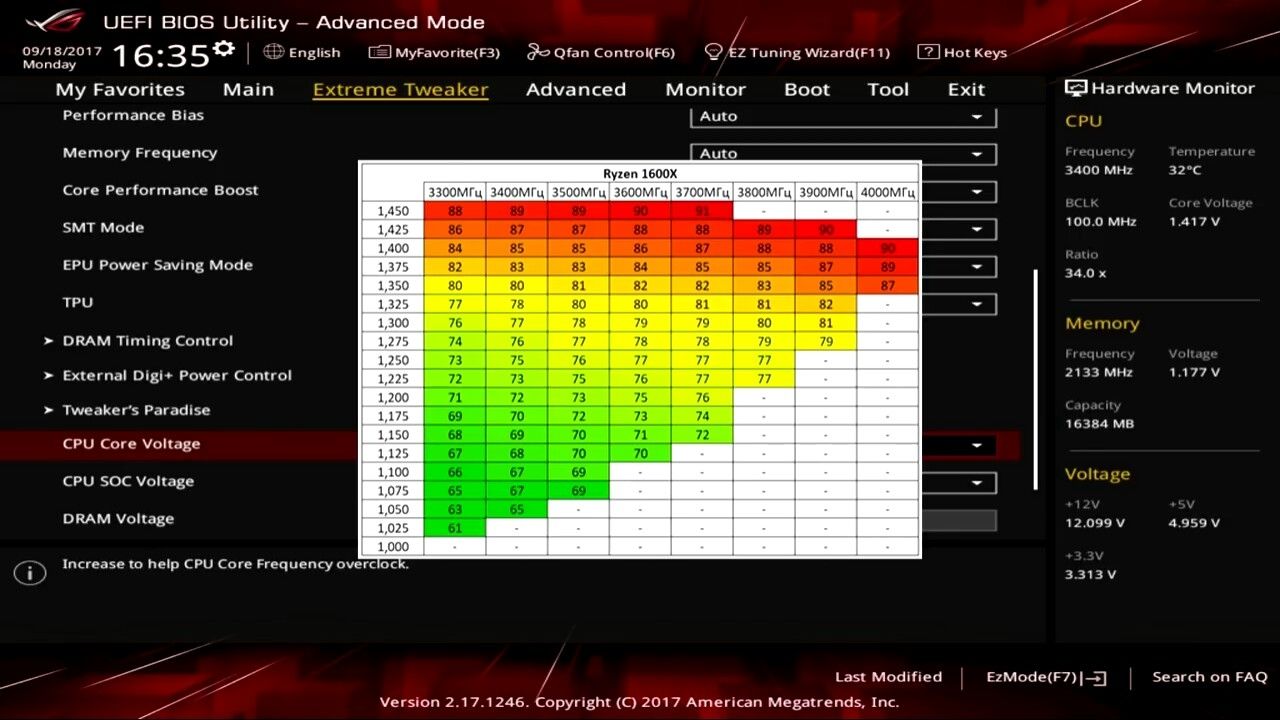This screenshot has width=1280, height=720.
Task: Launch EZ Tuning Wizard(F11)
Action: [x=797, y=52]
